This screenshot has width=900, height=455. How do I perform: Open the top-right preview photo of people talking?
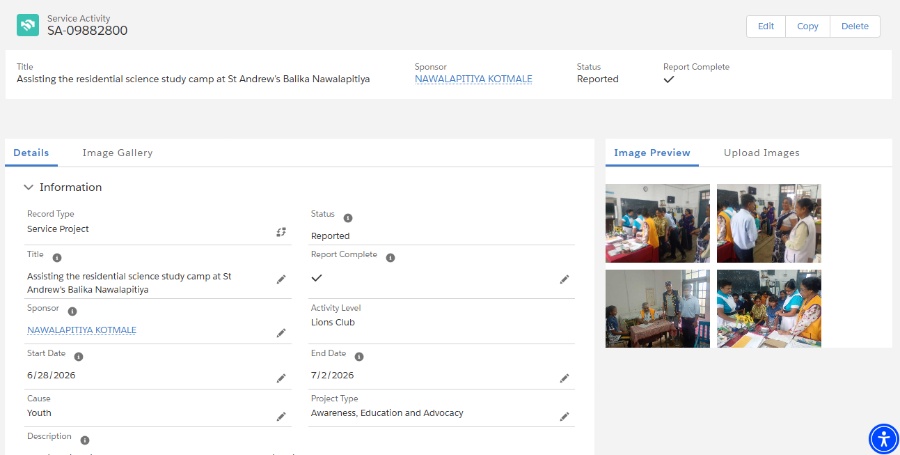coord(769,223)
